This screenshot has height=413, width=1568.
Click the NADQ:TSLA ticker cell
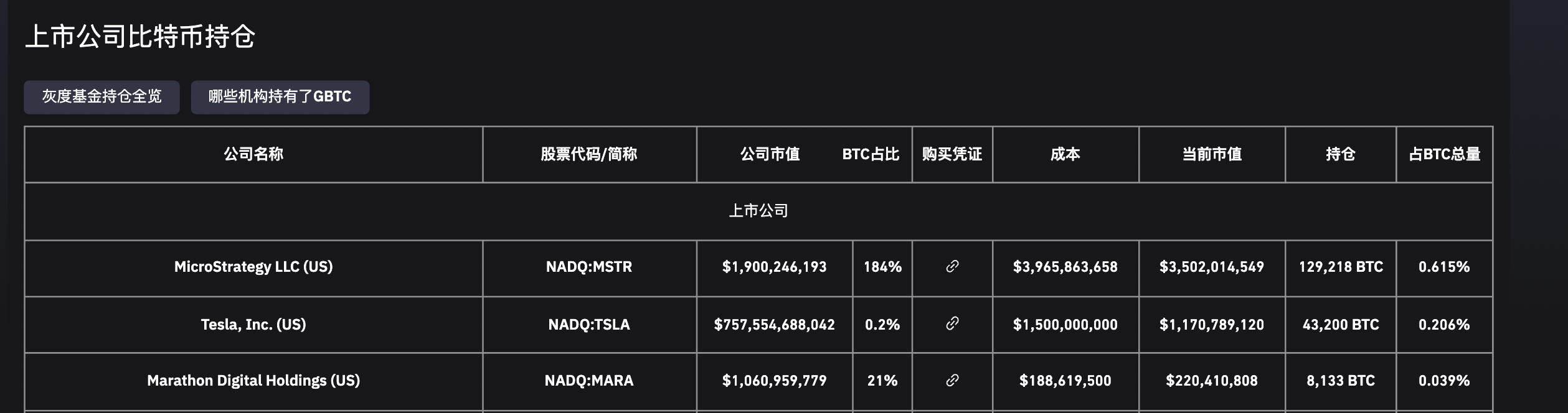(x=589, y=325)
